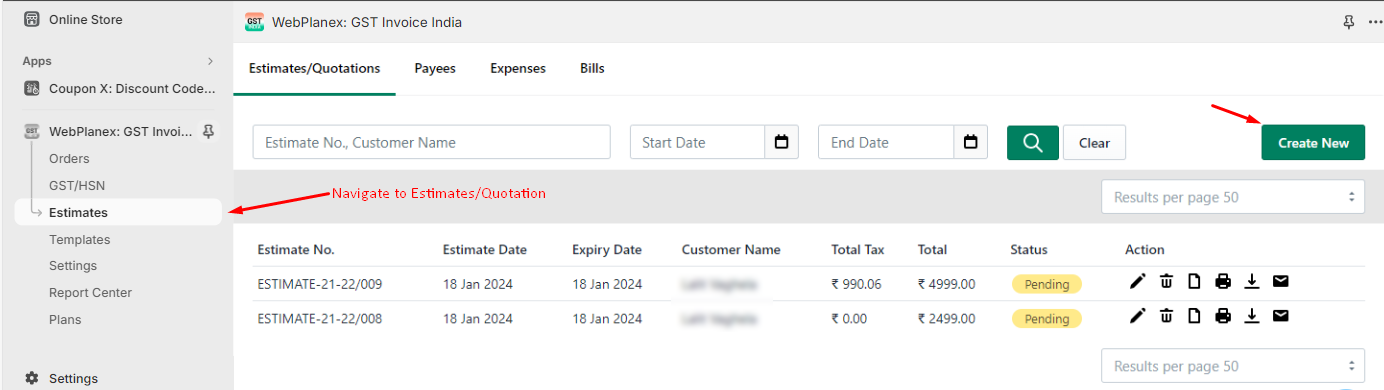Open Plans in the sidebar
This screenshot has height=390, width=1384.
pyautogui.click(x=65, y=319)
